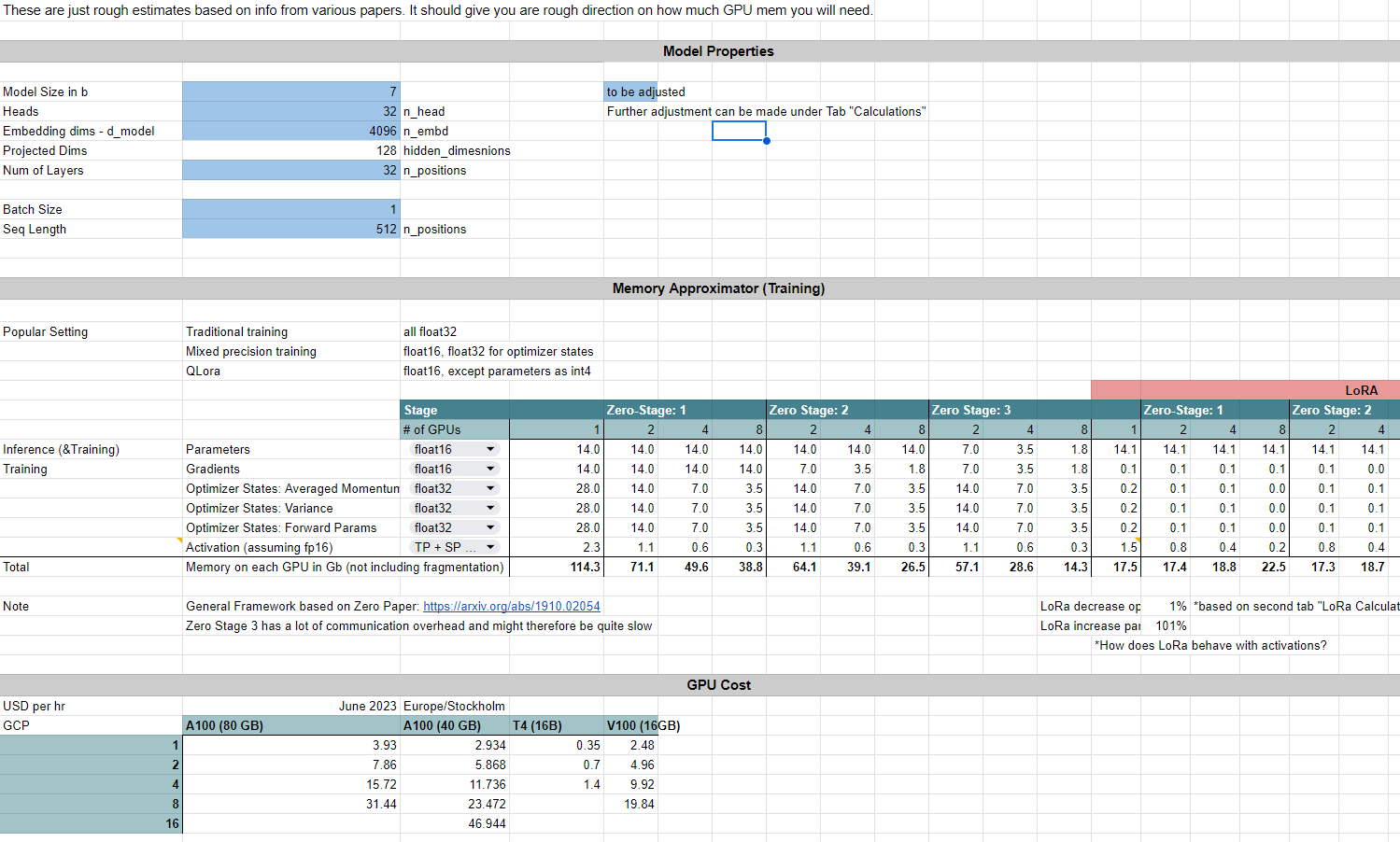Click the 'Model Properties' section header
Viewport: 1400px width, 842px height.
718,51
